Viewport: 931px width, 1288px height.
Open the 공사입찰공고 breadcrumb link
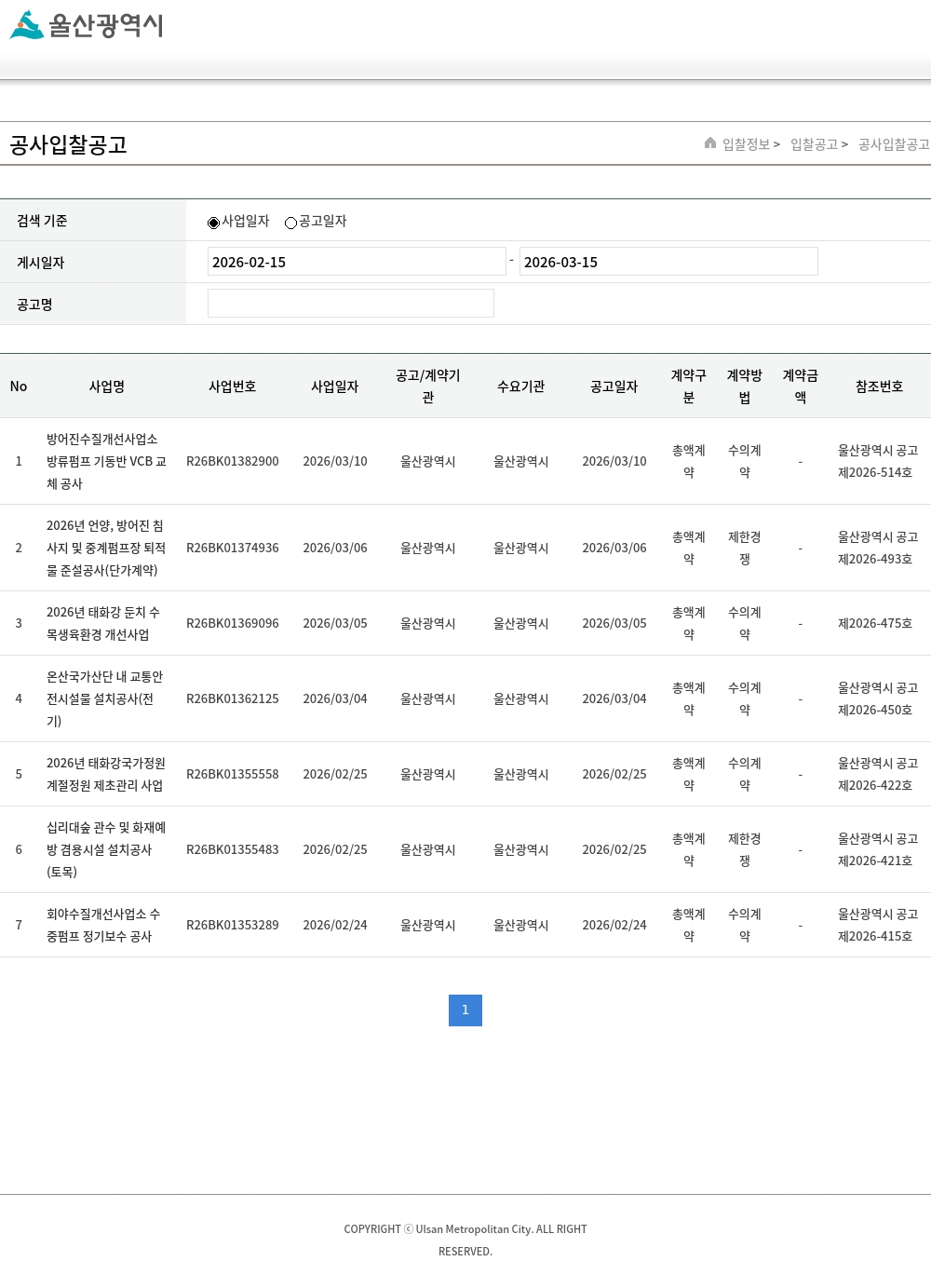[x=893, y=144]
